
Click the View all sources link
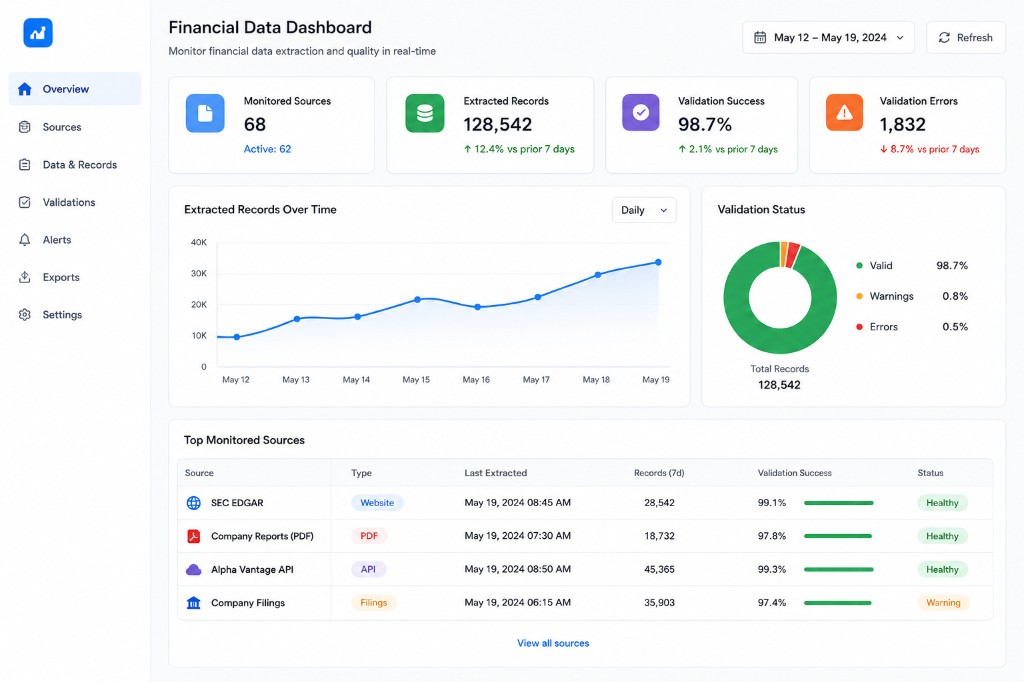(x=553, y=643)
